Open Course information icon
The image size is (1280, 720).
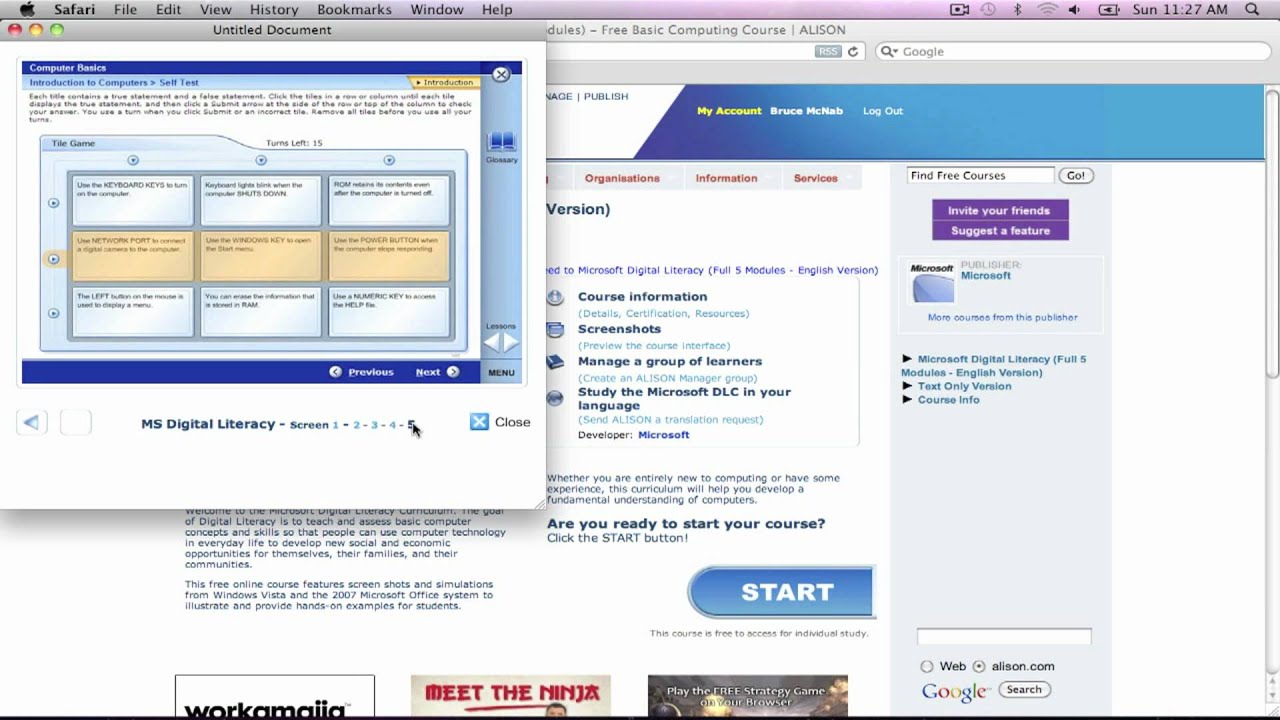tap(555, 297)
